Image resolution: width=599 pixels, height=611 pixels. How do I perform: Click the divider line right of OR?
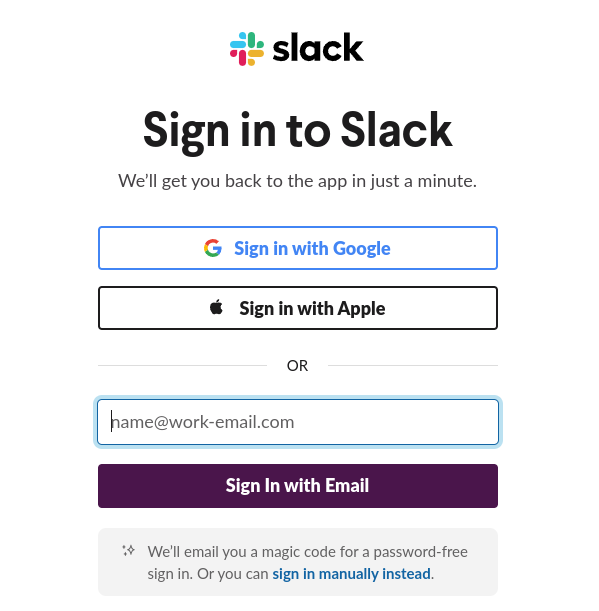tap(413, 366)
